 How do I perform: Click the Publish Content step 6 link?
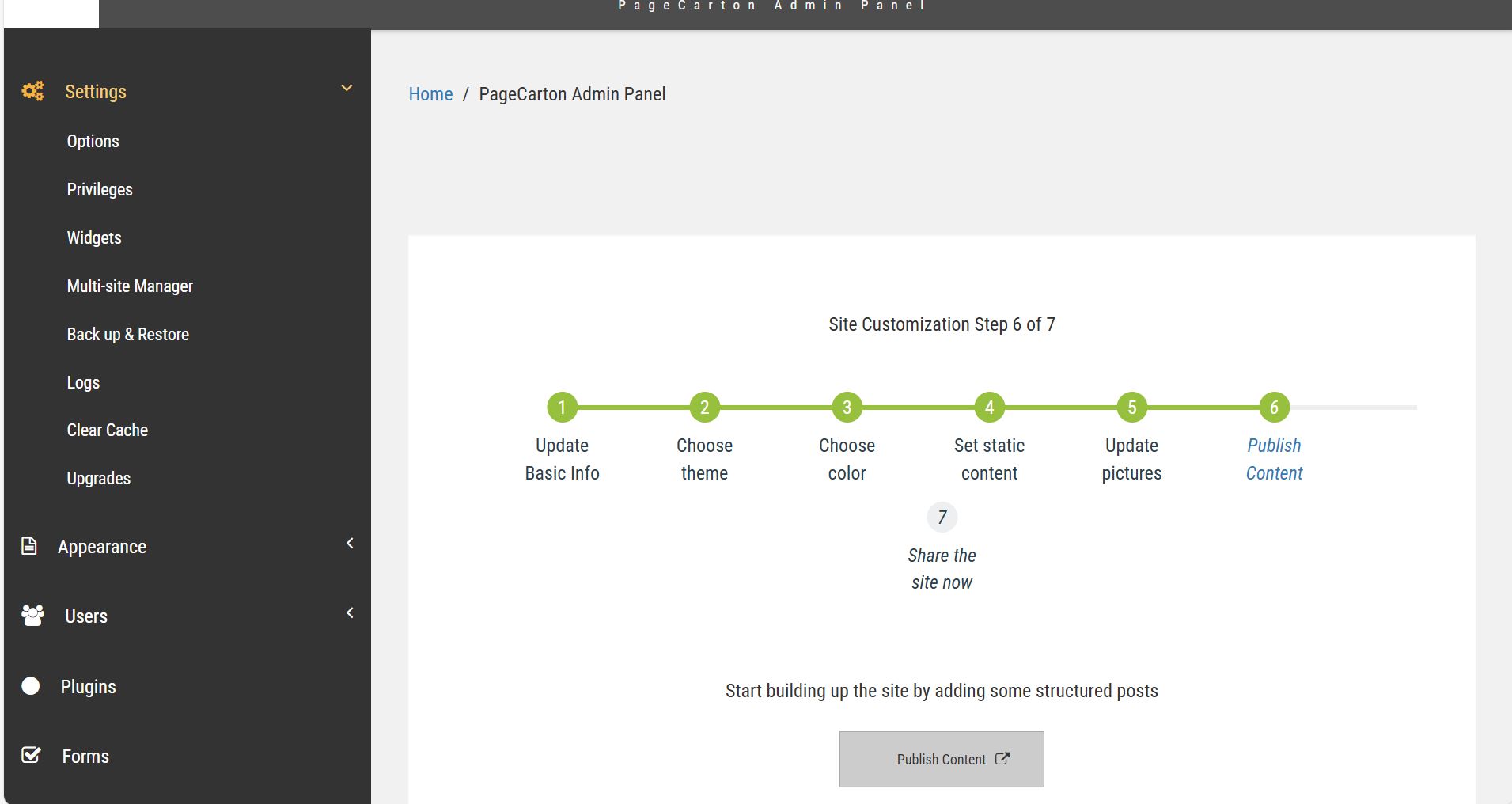1274,459
